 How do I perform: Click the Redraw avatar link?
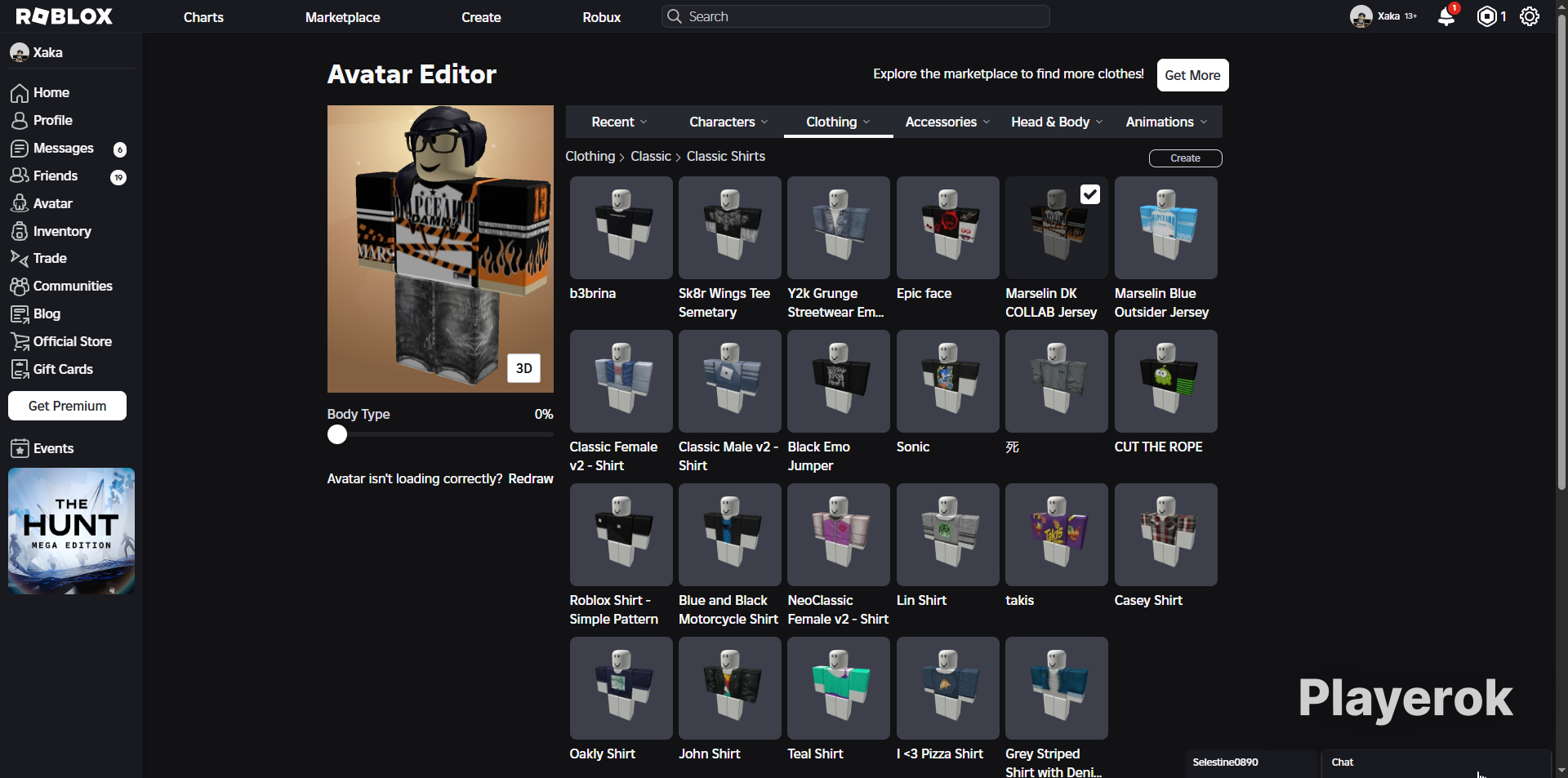click(x=531, y=478)
